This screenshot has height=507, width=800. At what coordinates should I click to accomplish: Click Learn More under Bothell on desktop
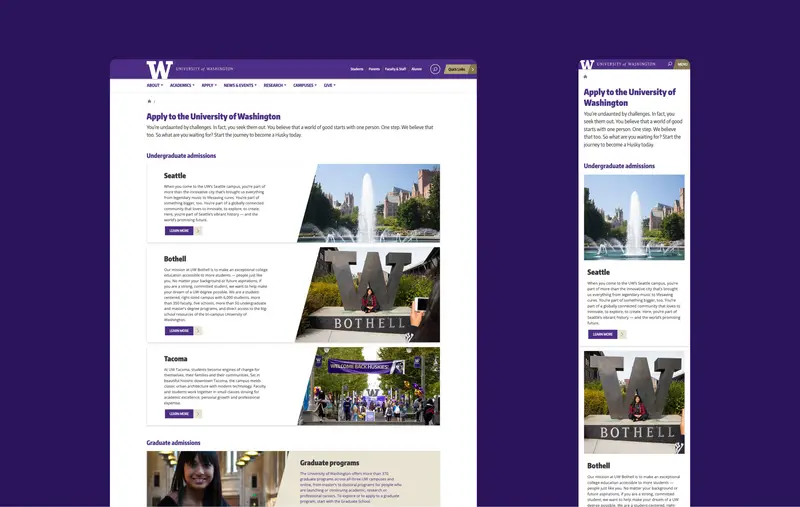click(x=179, y=331)
